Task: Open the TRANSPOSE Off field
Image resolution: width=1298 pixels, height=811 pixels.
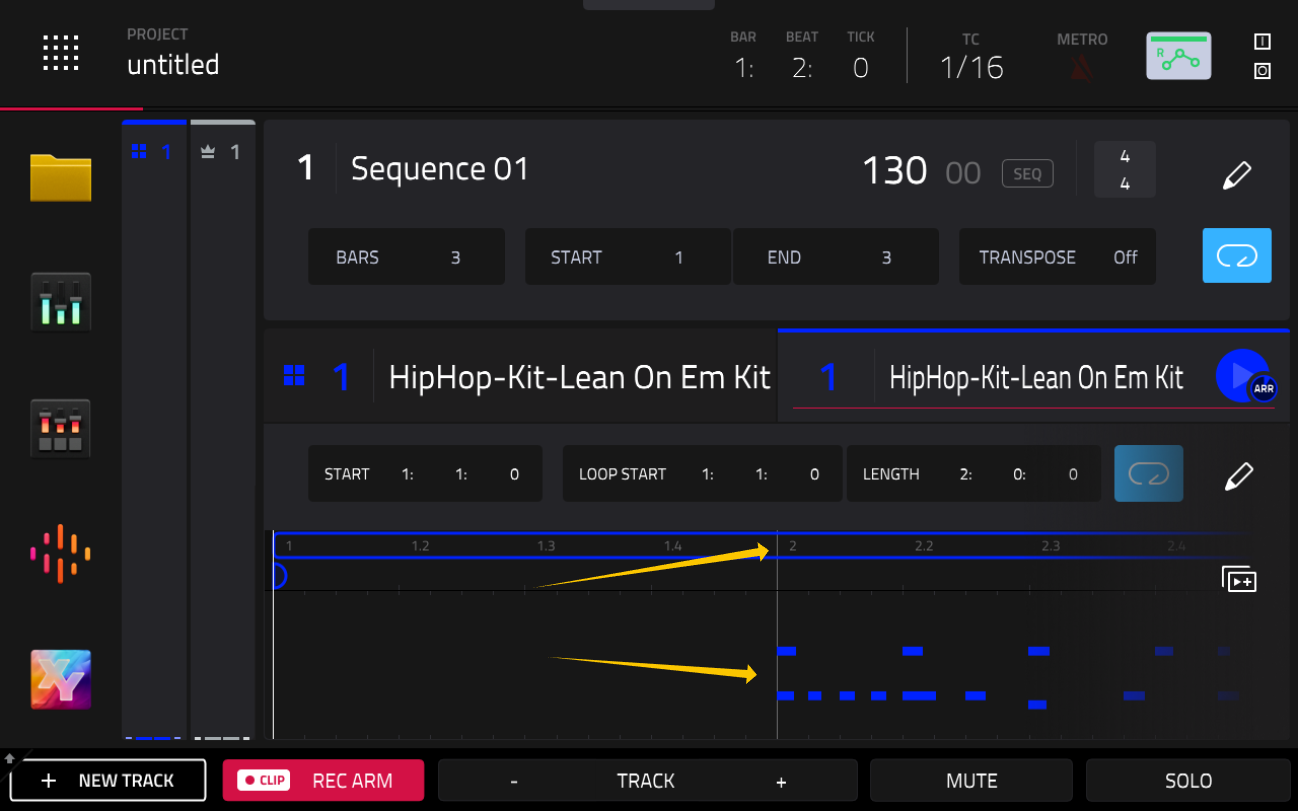Action: (1057, 257)
